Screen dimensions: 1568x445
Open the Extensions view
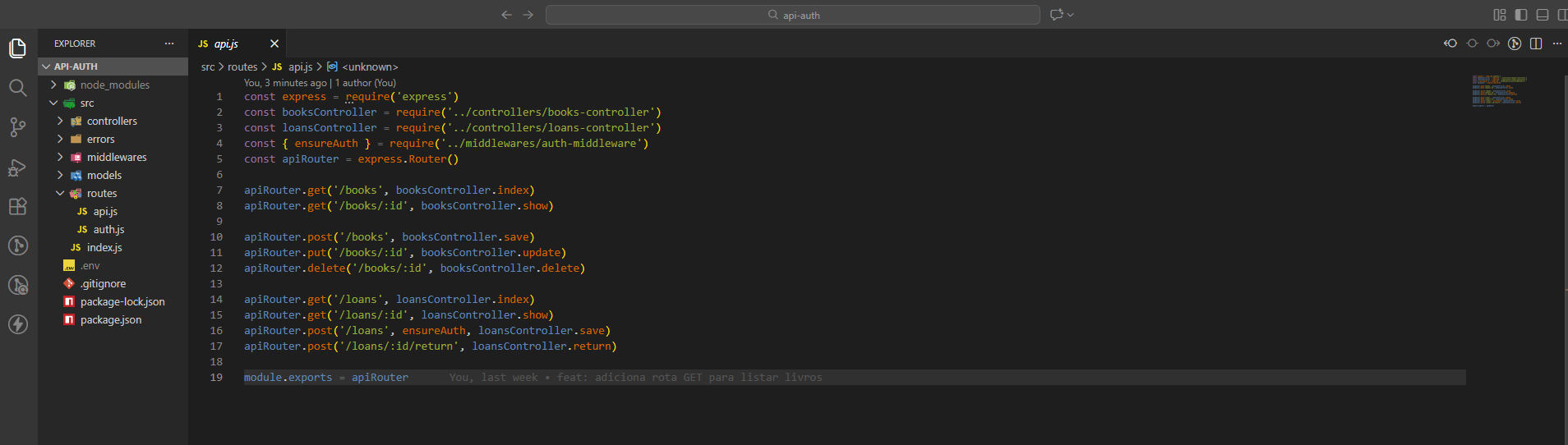coord(17,207)
